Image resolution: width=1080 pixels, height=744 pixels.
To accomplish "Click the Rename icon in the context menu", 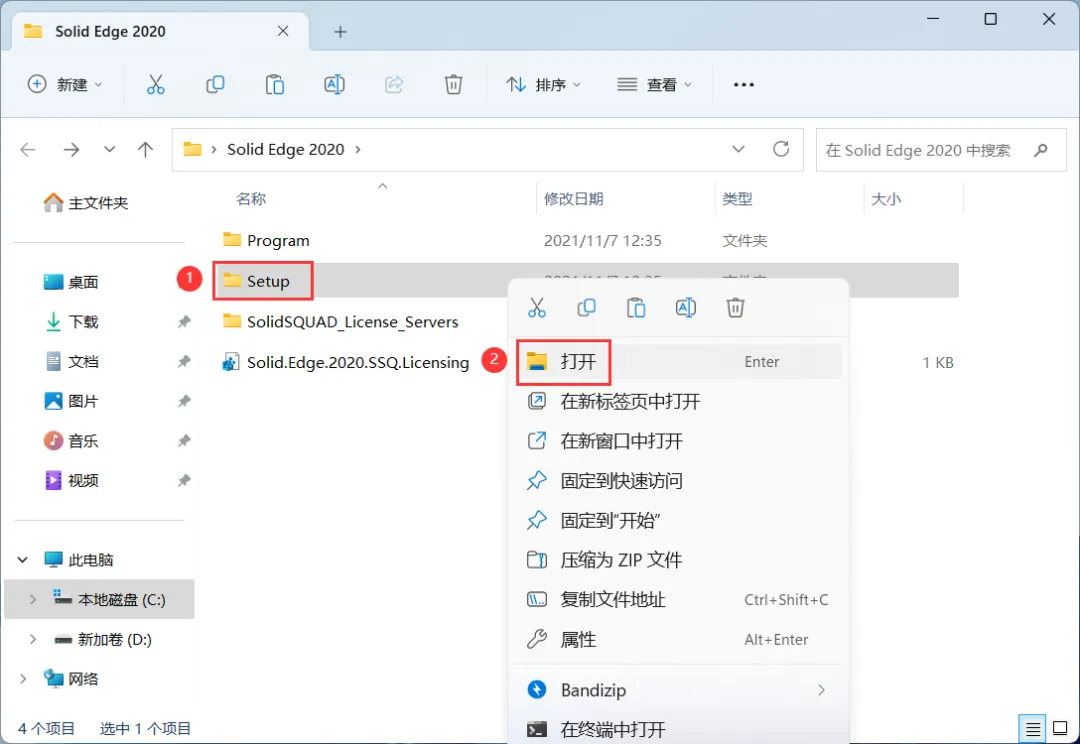I will tap(685, 307).
